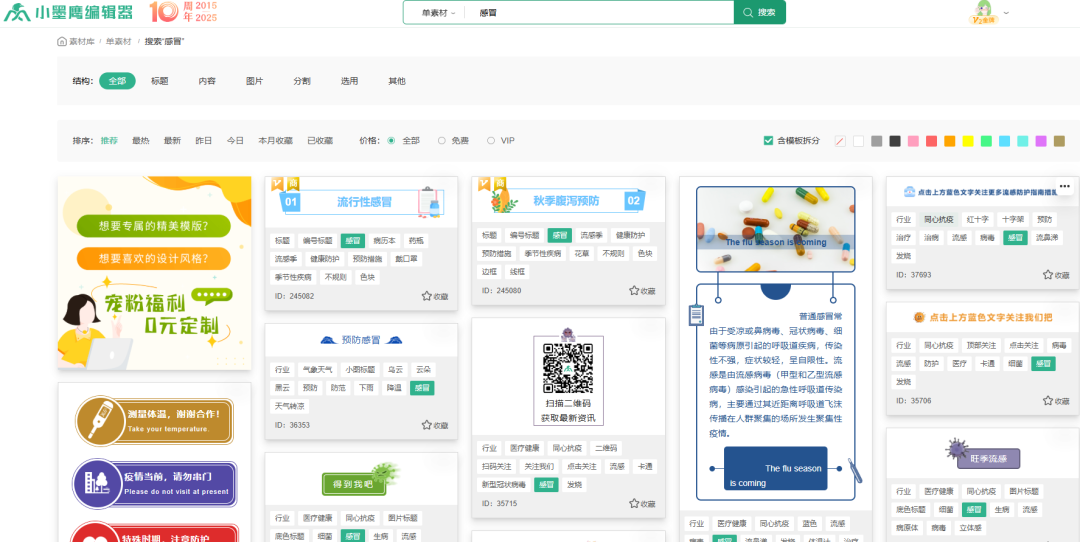Select the 全部 price radio button
The image size is (1080, 542).
click(391, 140)
